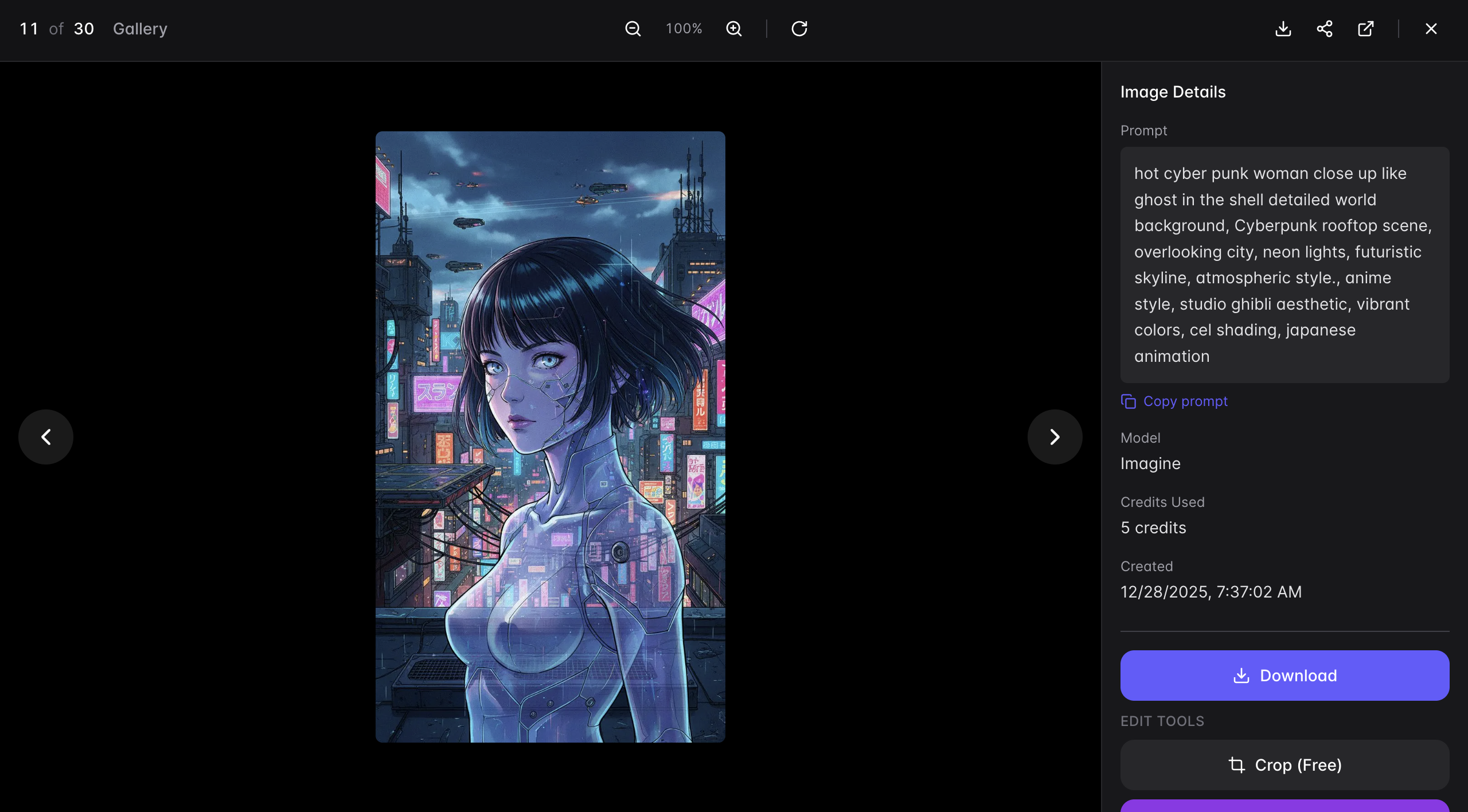Click the 100% zoom level indicator

(683, 28)
